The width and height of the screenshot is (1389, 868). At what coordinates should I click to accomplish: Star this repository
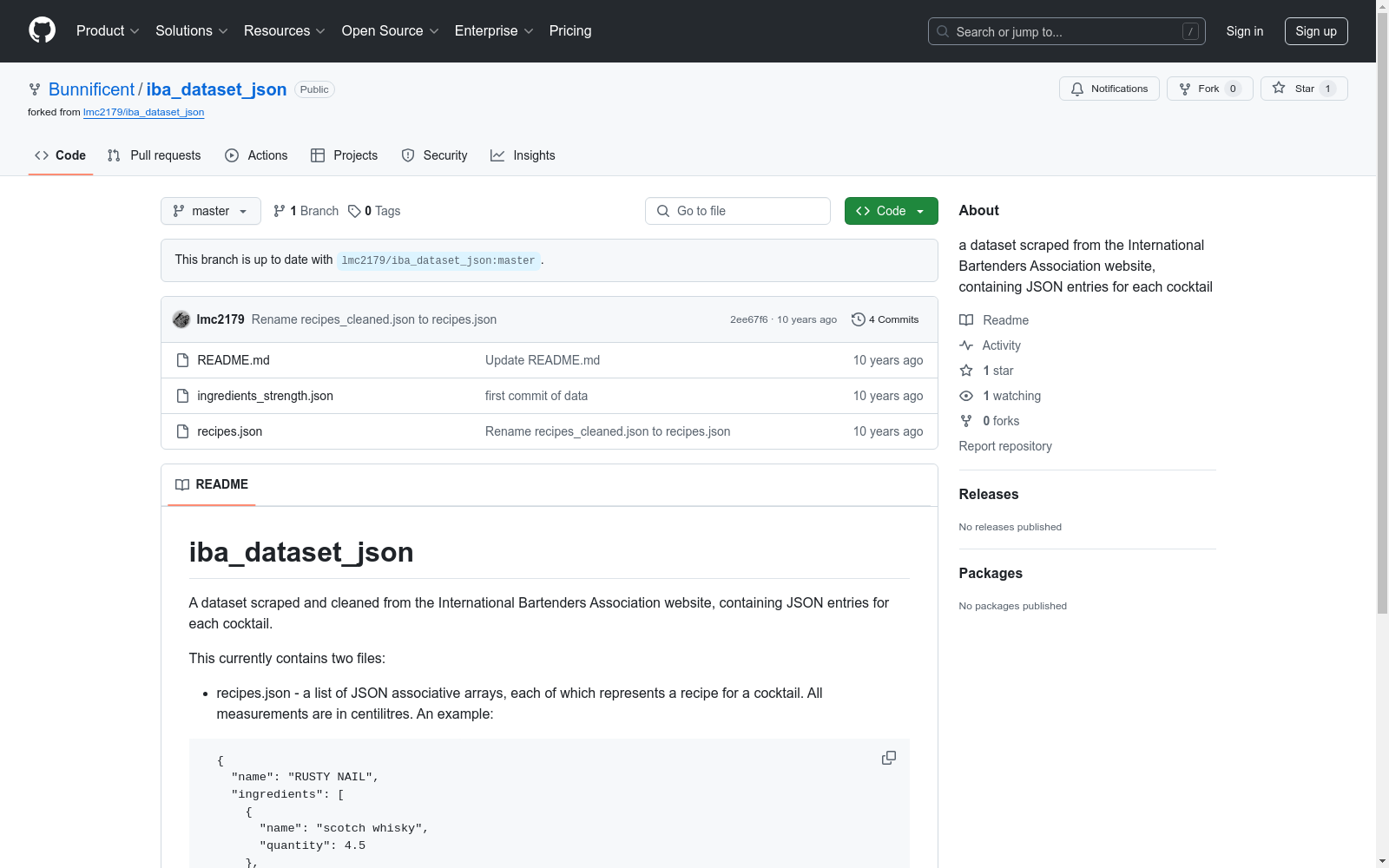click(x=1304, y=89)
